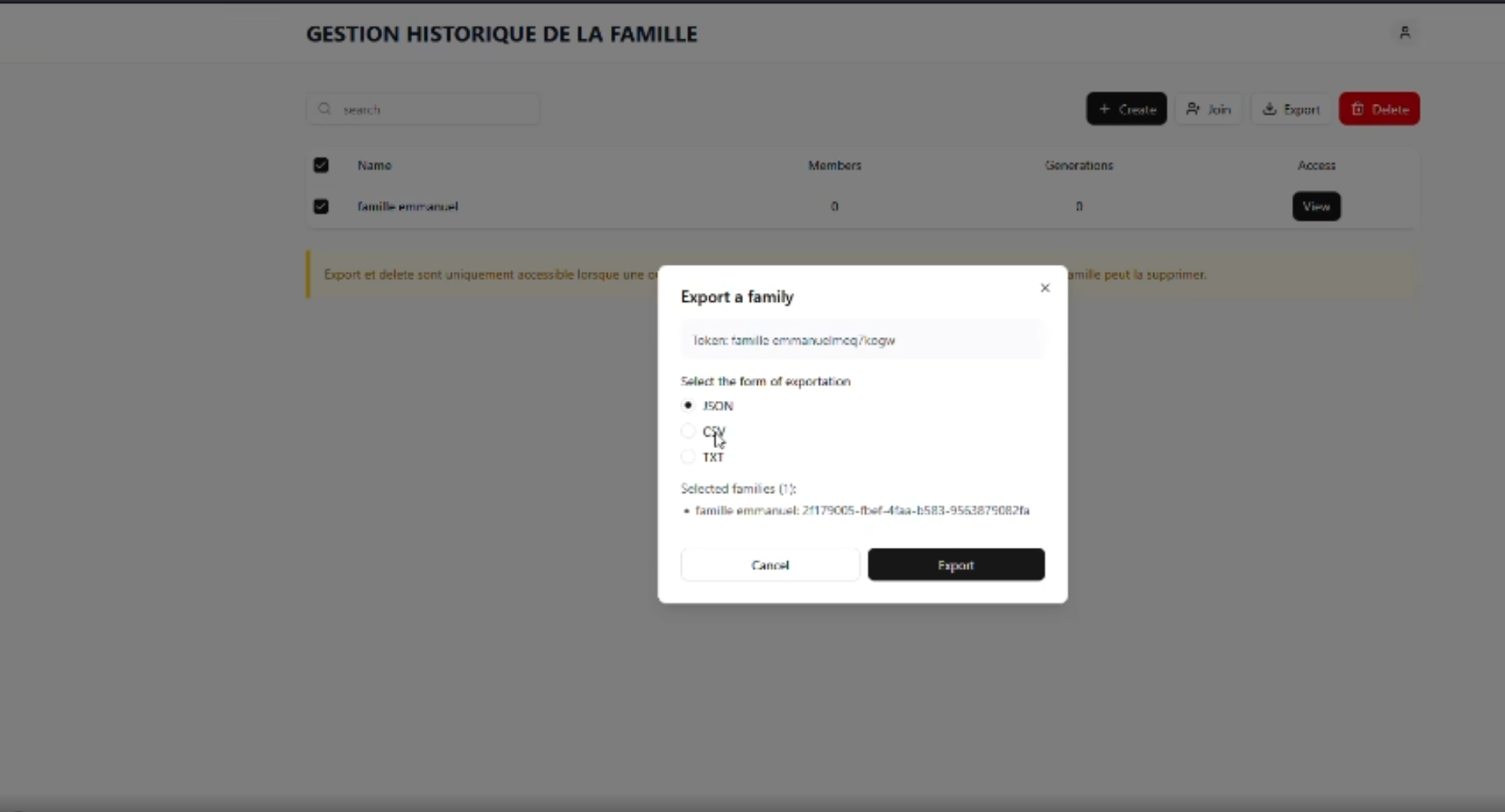1505x812 pixels.
Task: Click the token text field
Action: pos(862,340)
